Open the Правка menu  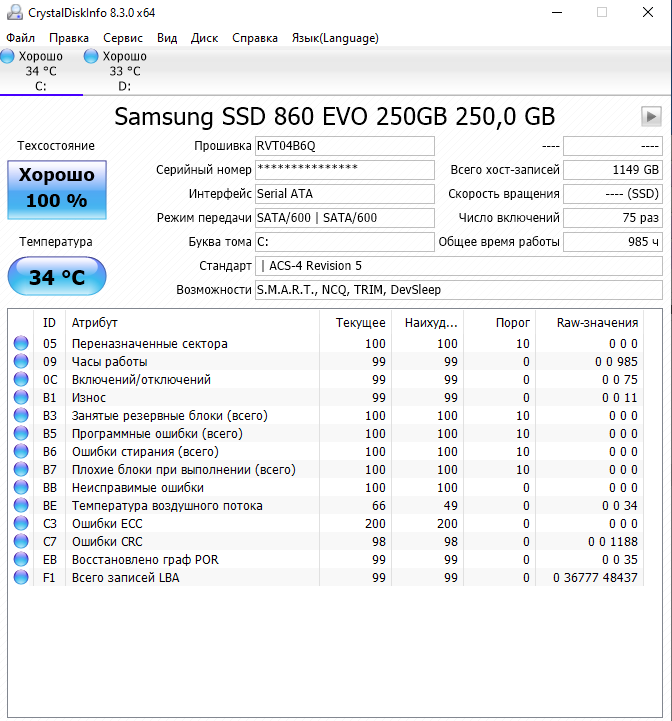(69, 38)
